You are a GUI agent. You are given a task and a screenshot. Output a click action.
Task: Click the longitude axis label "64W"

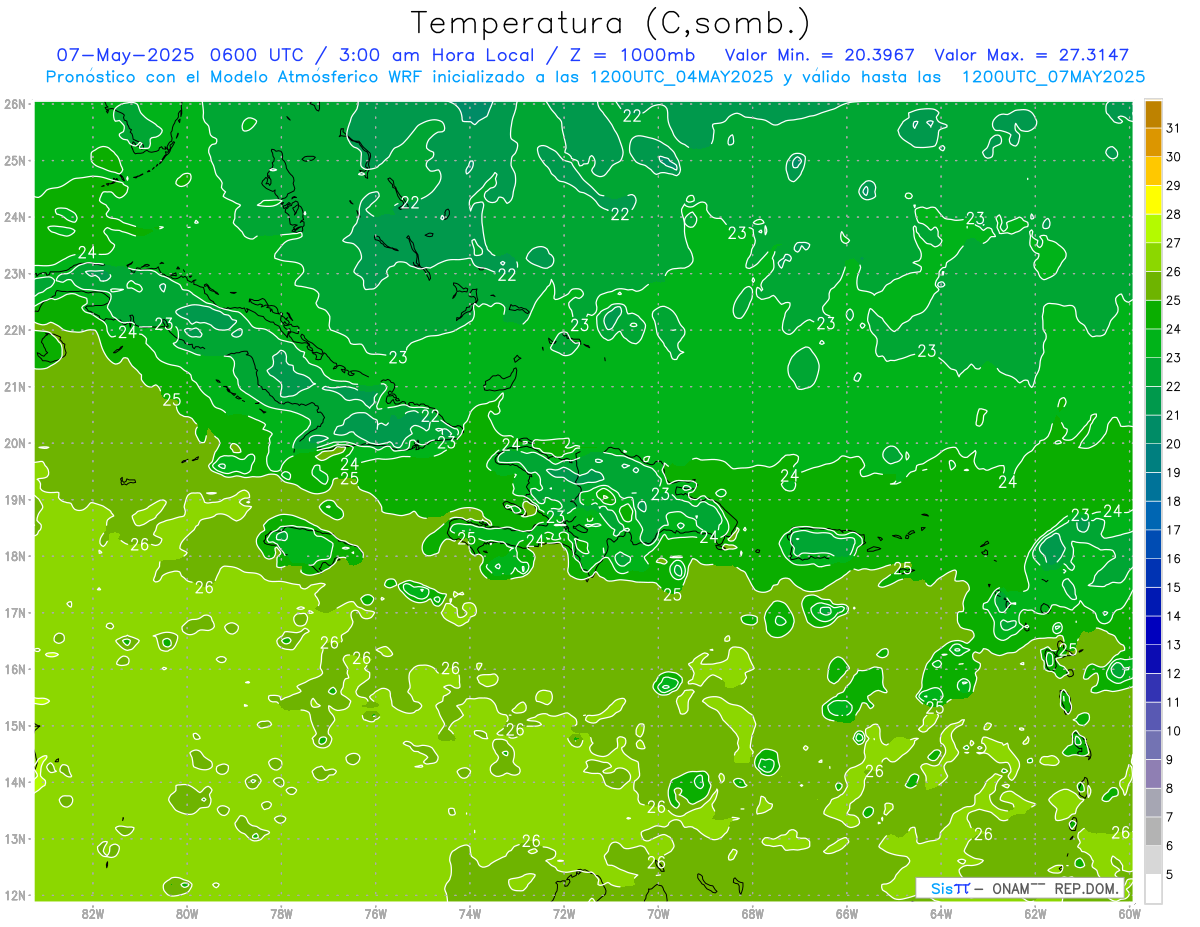pyautogui.click(x=941, y=913)
